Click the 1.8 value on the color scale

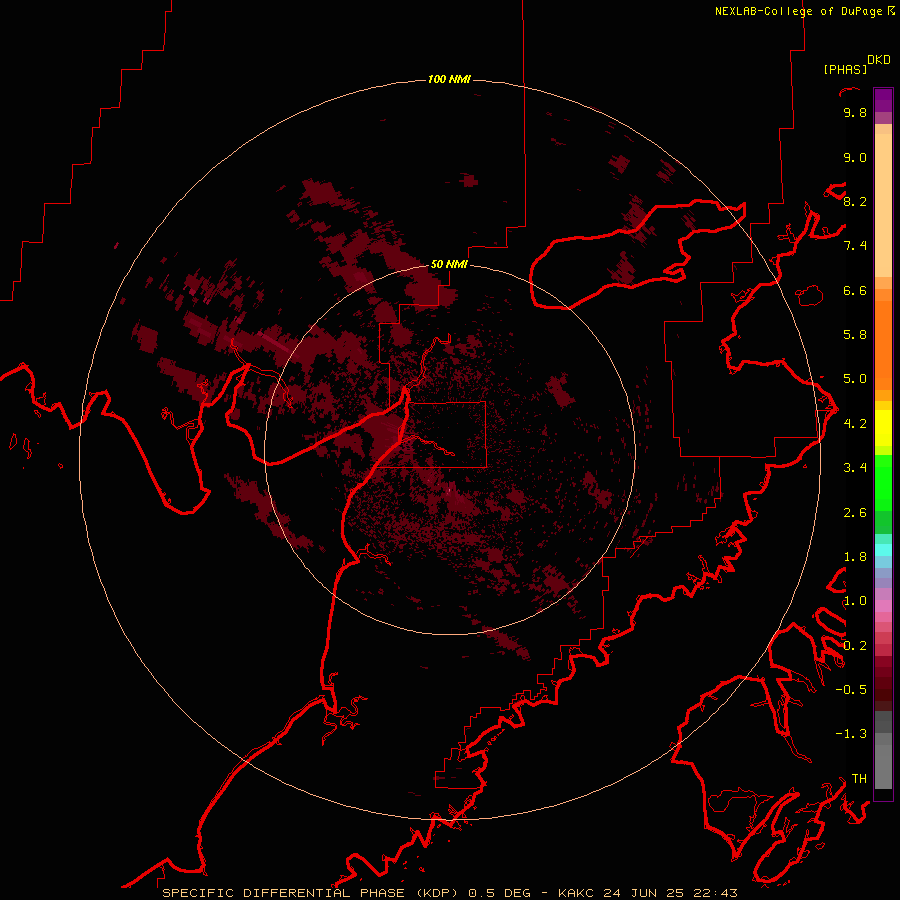coord(855,557)
